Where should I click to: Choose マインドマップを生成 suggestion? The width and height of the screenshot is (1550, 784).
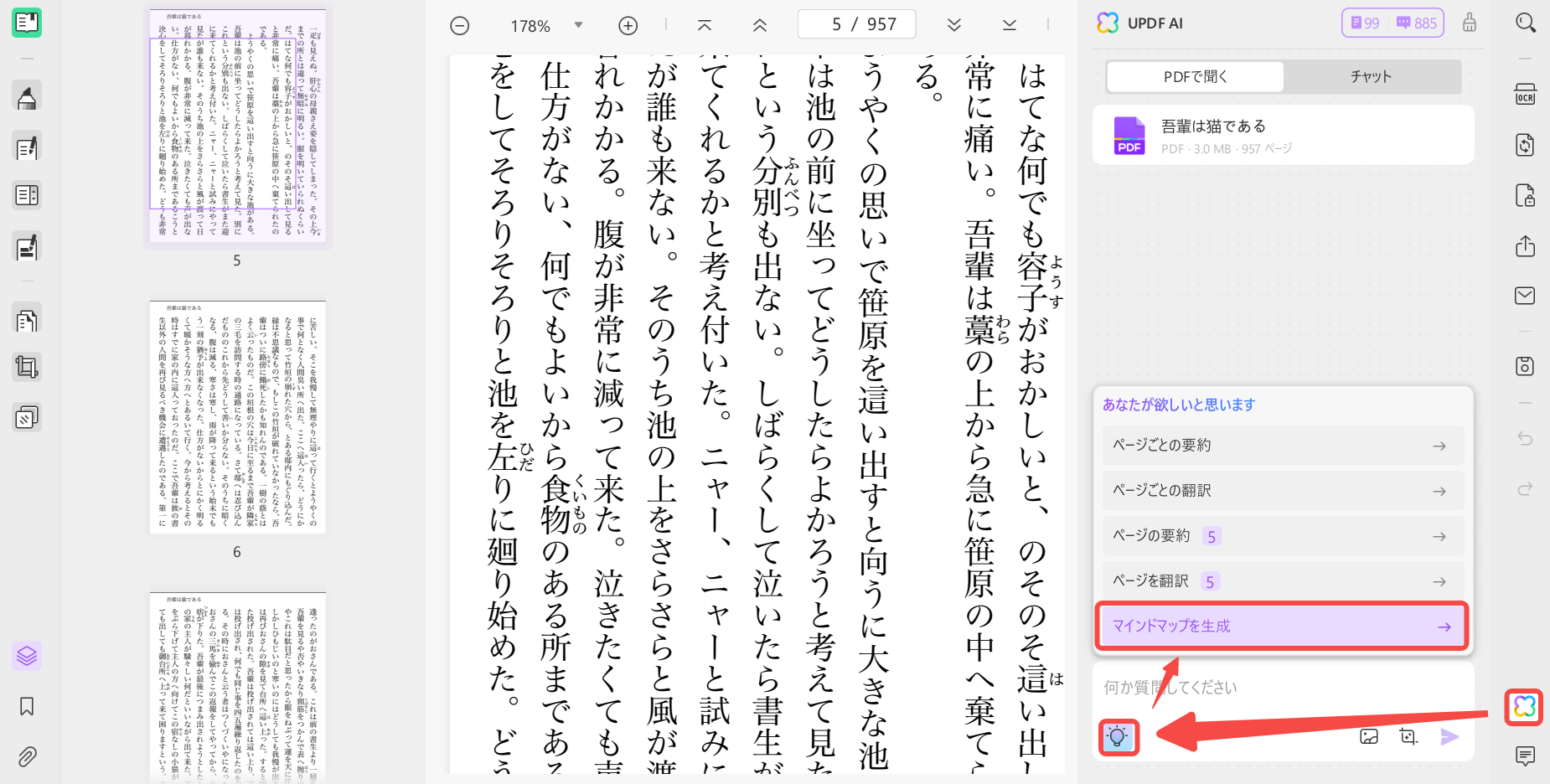pyautogui.click(x=1283, y=627)
